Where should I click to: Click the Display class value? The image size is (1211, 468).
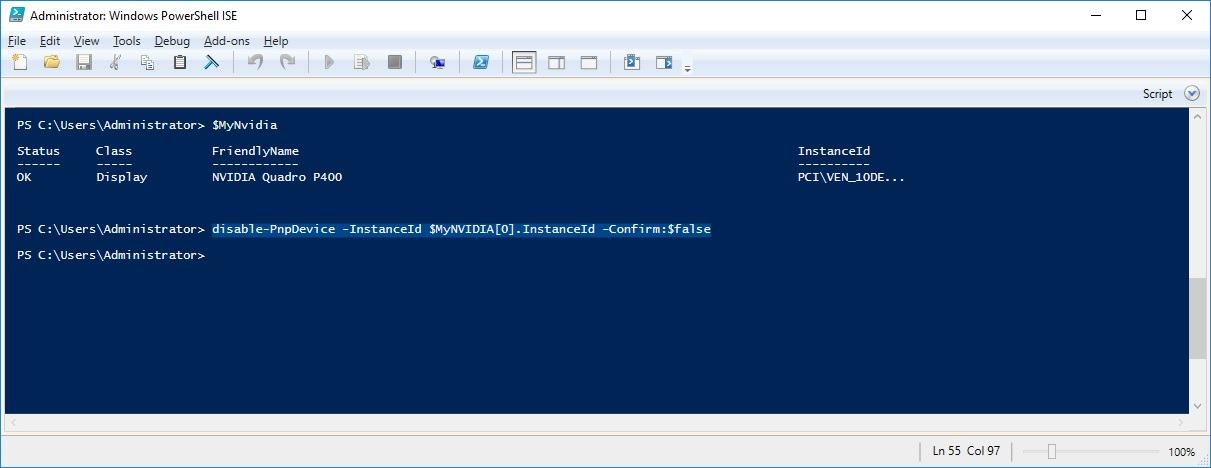tap(121, 177)
